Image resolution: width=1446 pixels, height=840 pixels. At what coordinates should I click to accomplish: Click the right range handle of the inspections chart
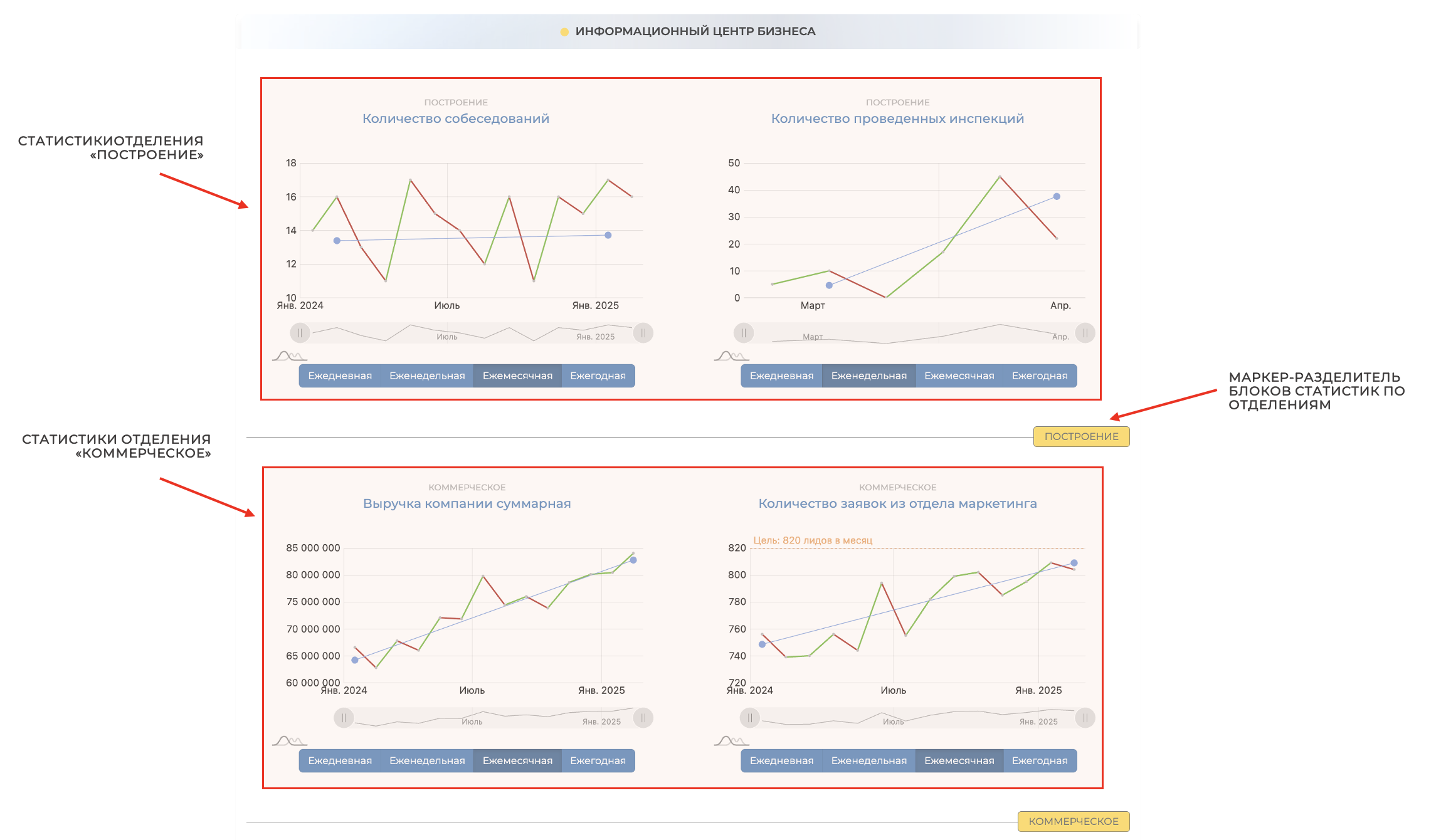click(1085, 333)
